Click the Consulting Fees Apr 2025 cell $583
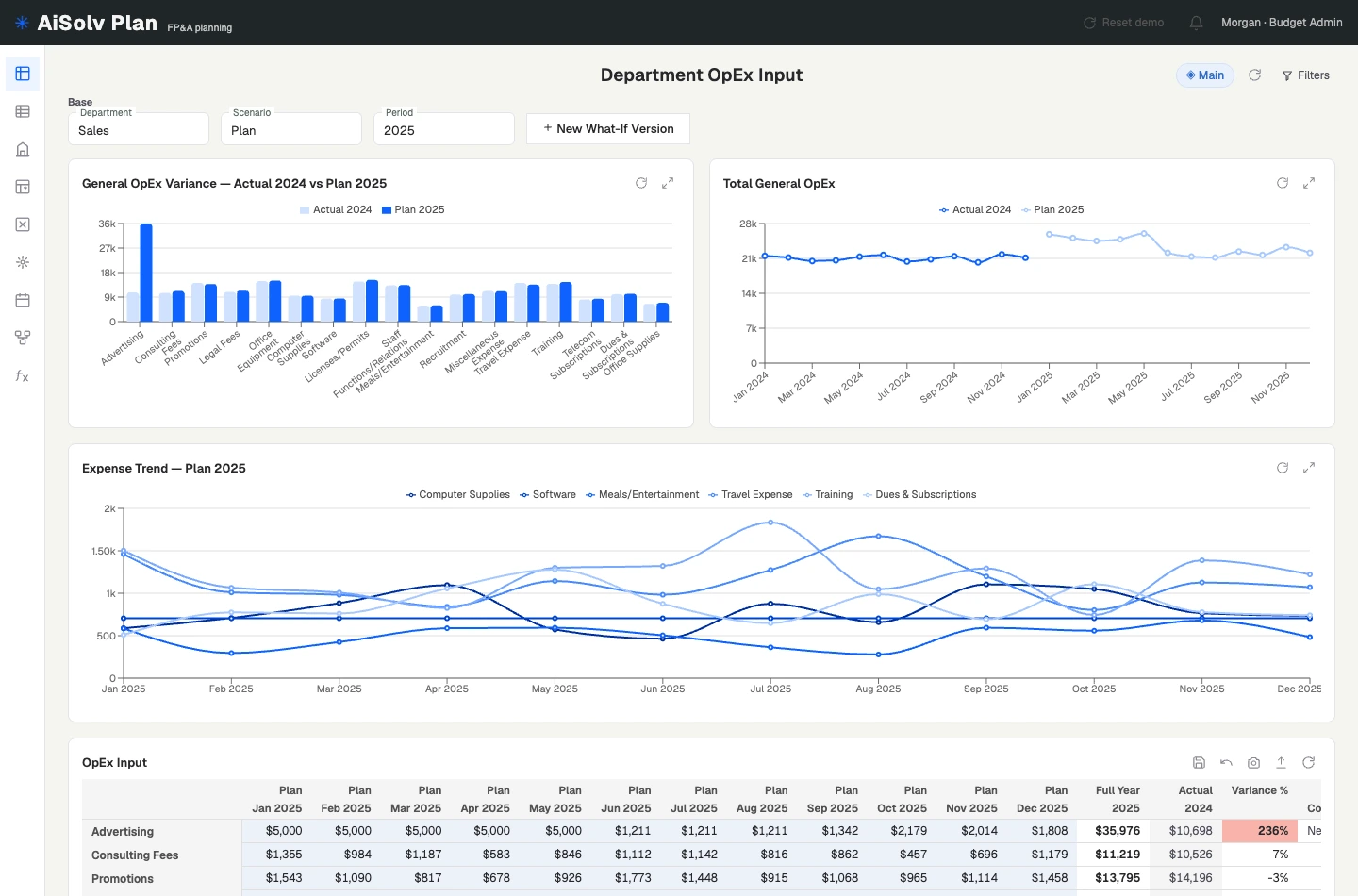The width and height of the screenshot is (1358, 896). click(x=486, y=855)
